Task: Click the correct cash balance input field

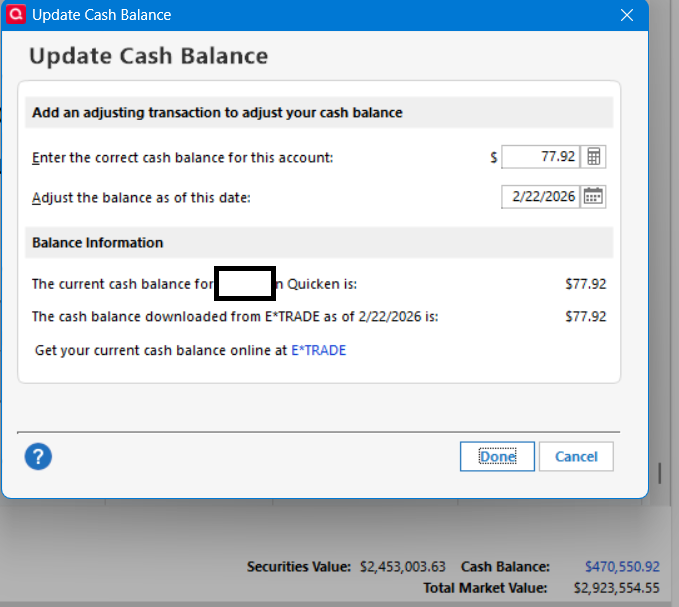Action: pyautogui.click(x=540, y=157)
